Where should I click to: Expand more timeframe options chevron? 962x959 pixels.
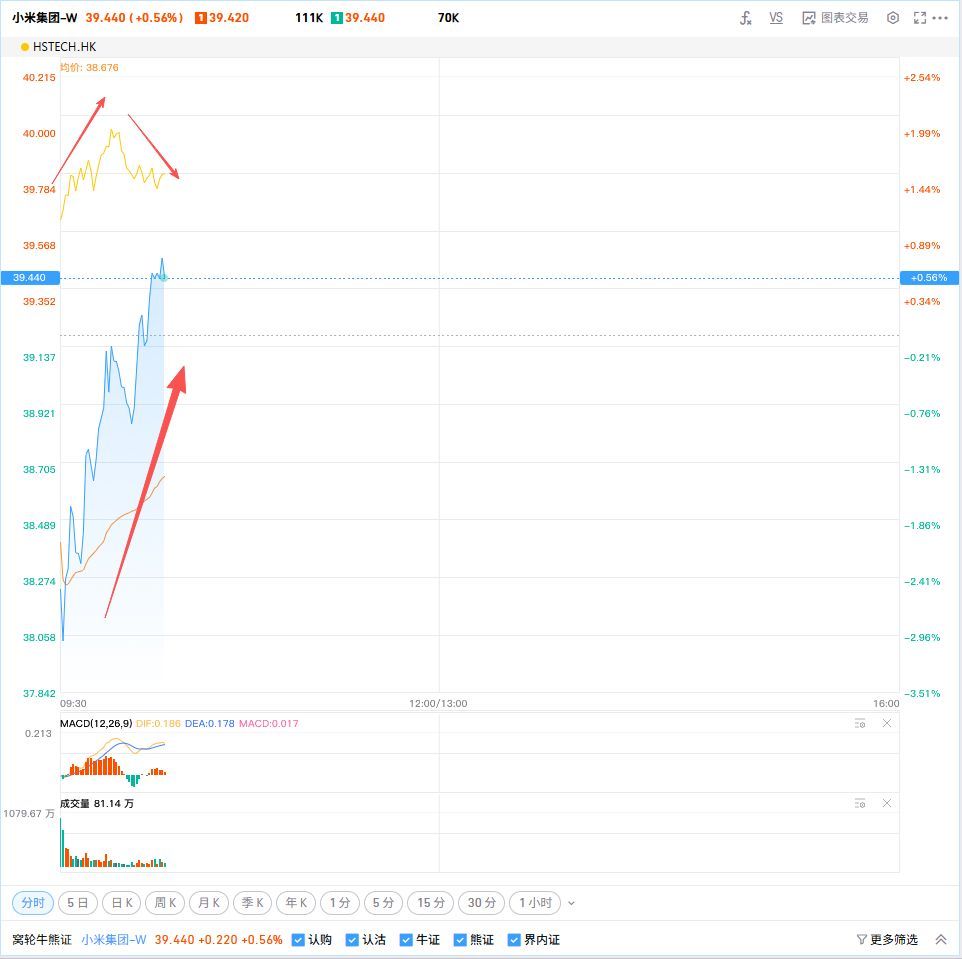pyautogui.click(x=571, y=903)
